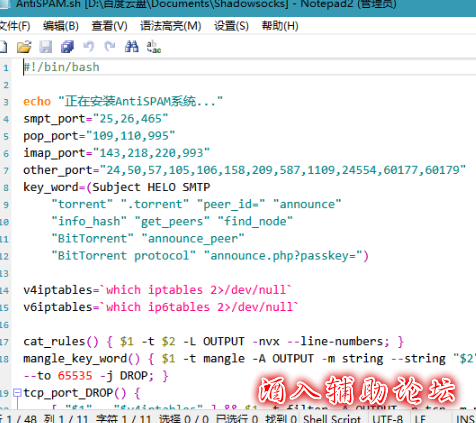
Task: Click the v6iptables variable name
Action: click(58, 307)
